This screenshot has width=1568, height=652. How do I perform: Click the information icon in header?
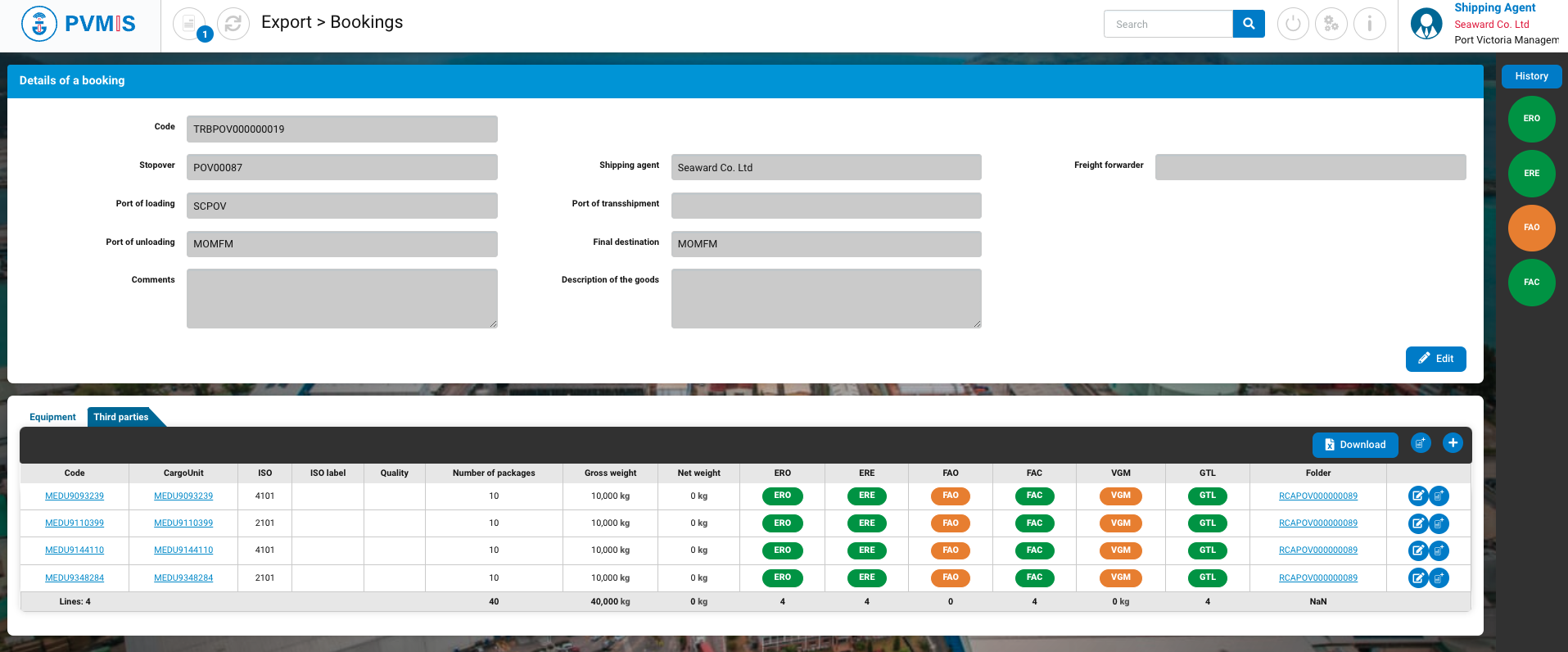(1369, 24)
